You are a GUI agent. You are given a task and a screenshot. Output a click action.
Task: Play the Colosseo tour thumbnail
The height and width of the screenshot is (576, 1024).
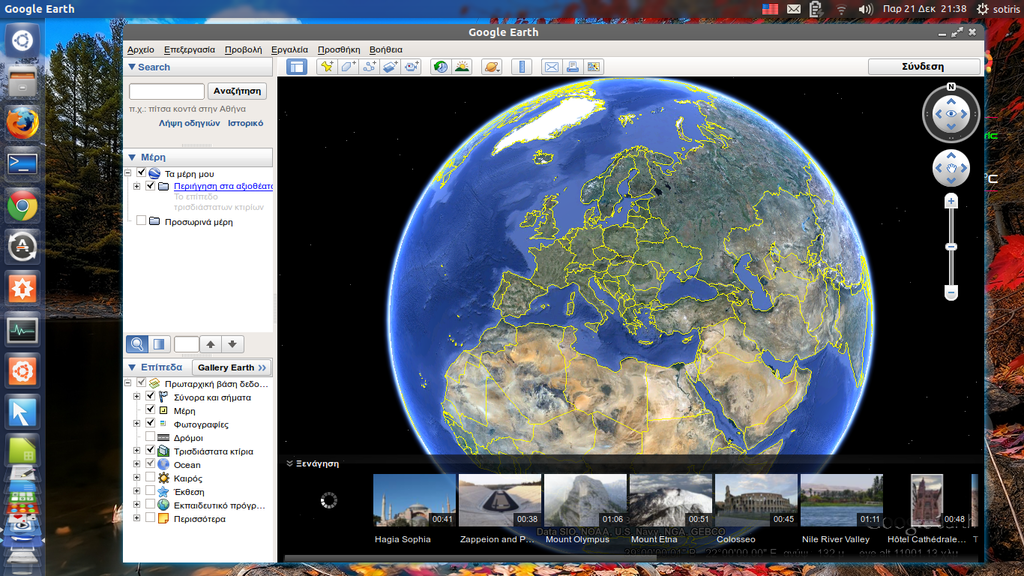[756, 500]
